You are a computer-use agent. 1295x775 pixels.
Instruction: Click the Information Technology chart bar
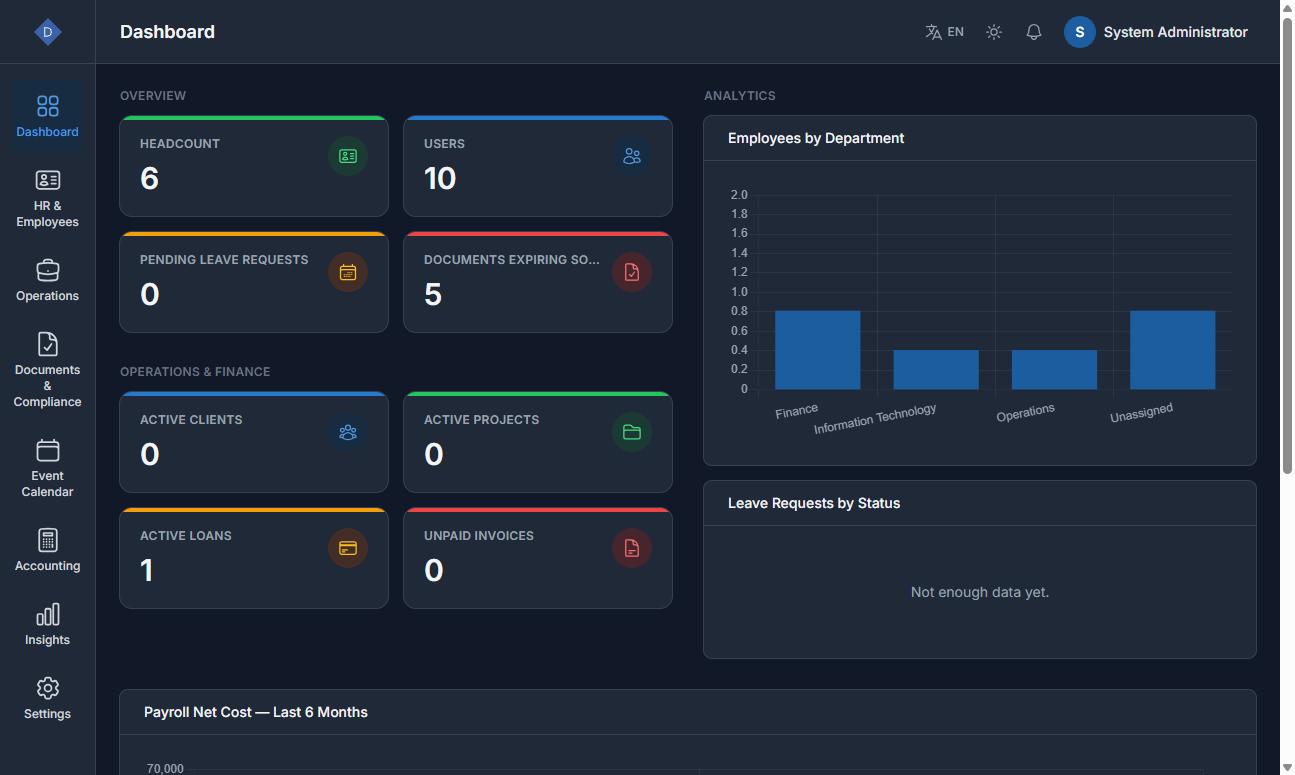coord(936,370)
